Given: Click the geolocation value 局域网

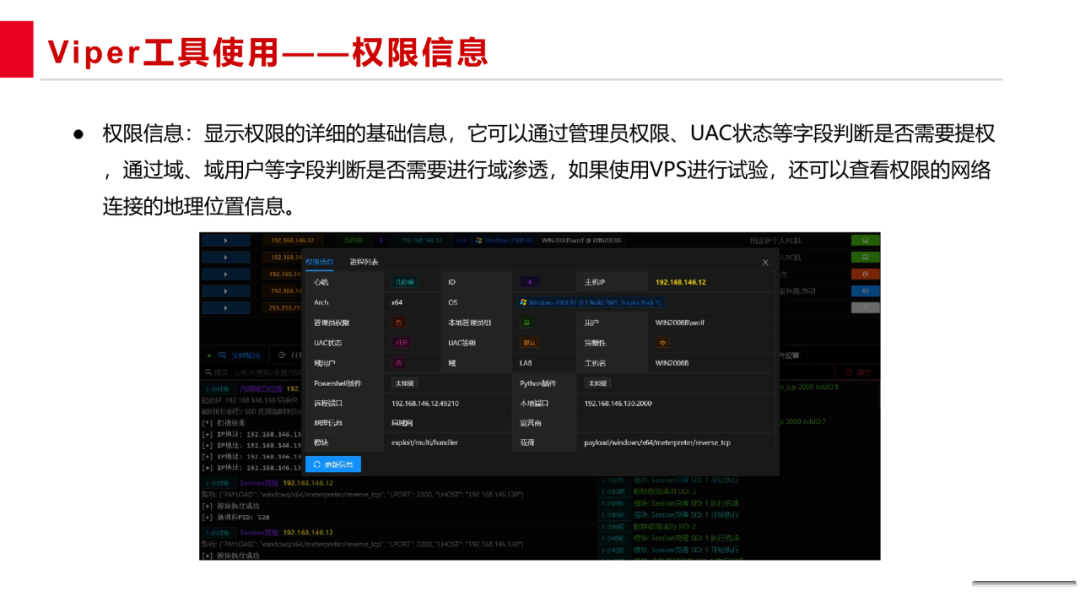Looking at the screenshot, I should point(402,423).
